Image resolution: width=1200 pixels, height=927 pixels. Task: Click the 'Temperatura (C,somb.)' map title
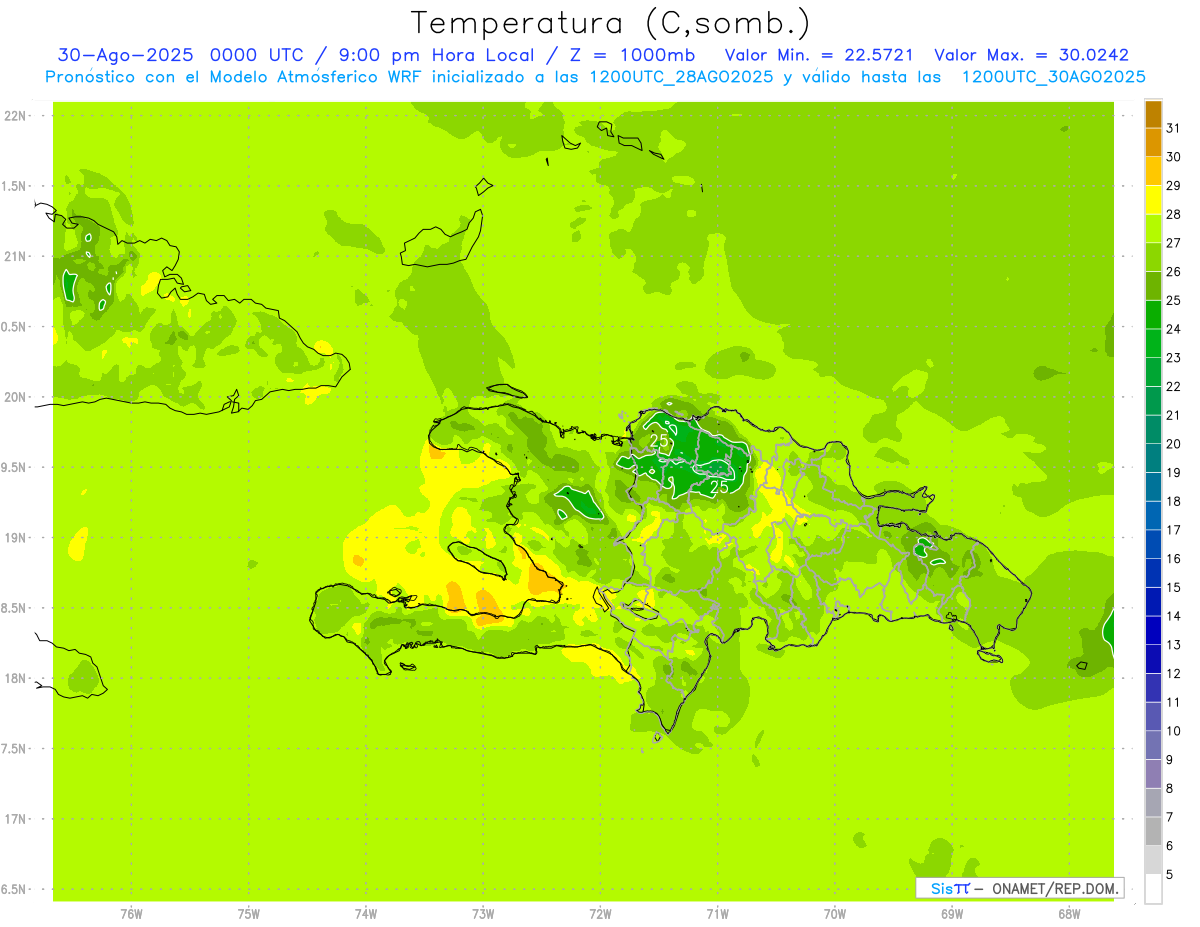[610, 23]
